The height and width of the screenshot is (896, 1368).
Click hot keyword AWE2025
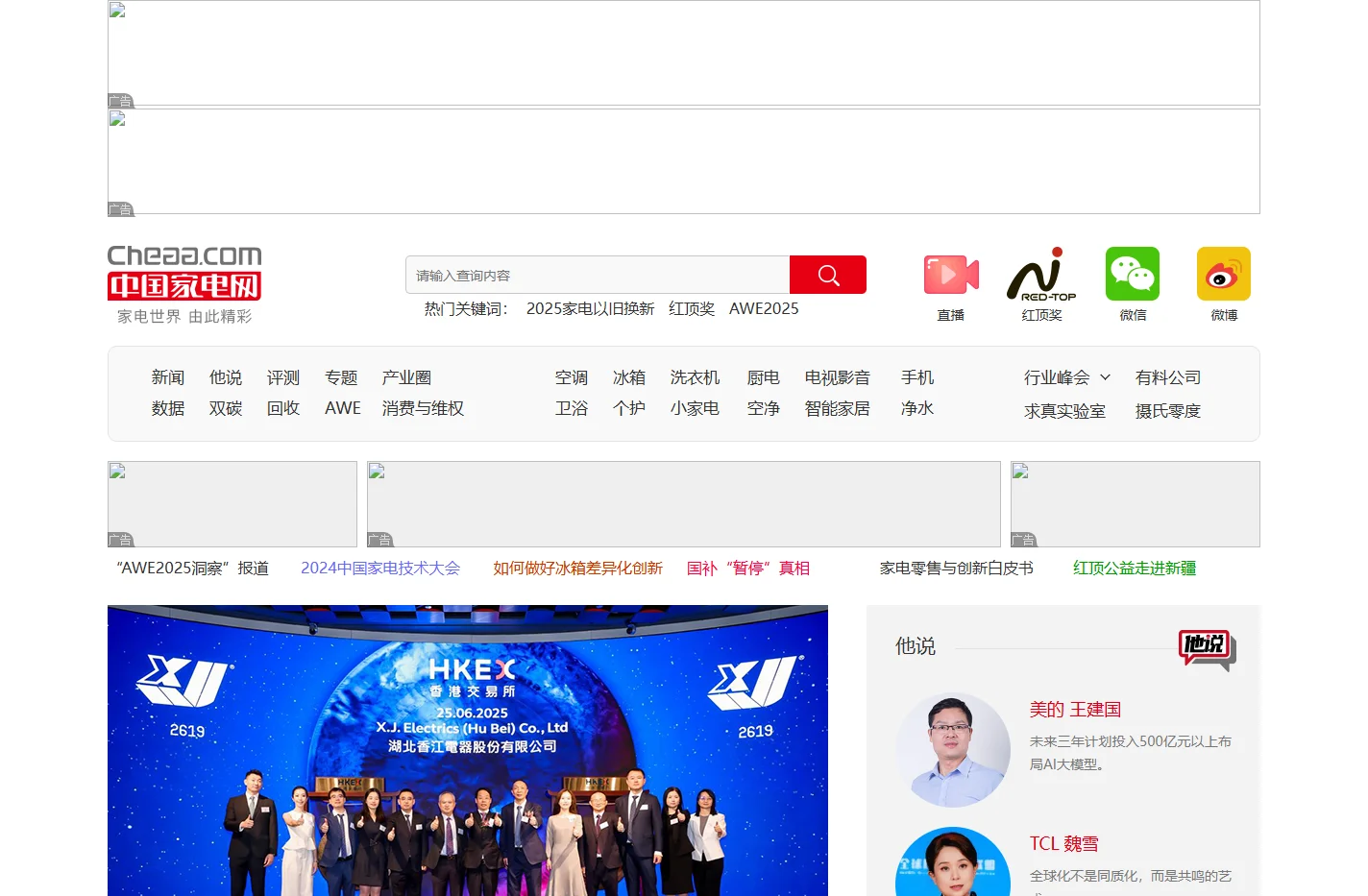764,308
